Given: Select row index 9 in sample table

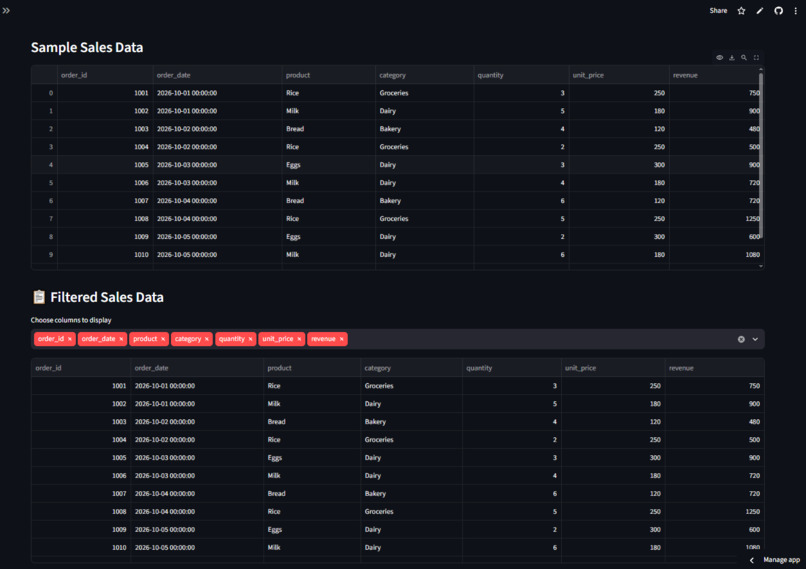Looking at the screenshot, I should 45,255.
